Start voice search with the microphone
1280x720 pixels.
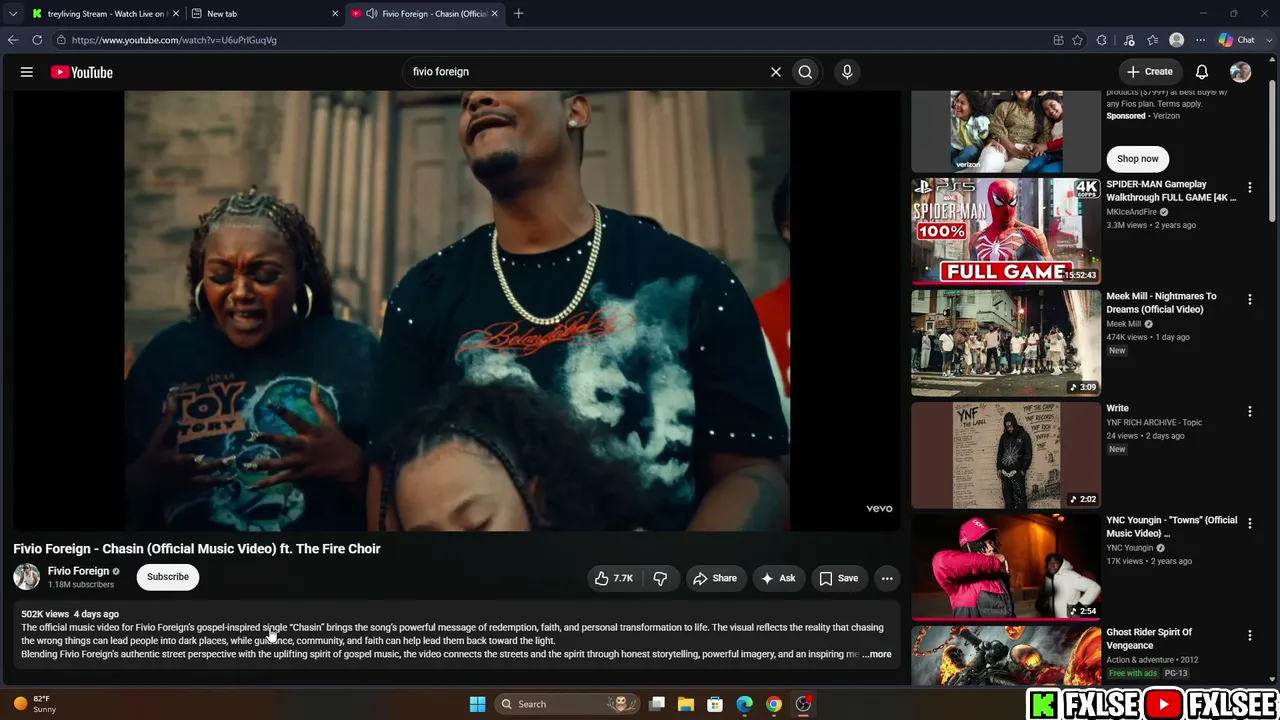(x=847, y=72)
